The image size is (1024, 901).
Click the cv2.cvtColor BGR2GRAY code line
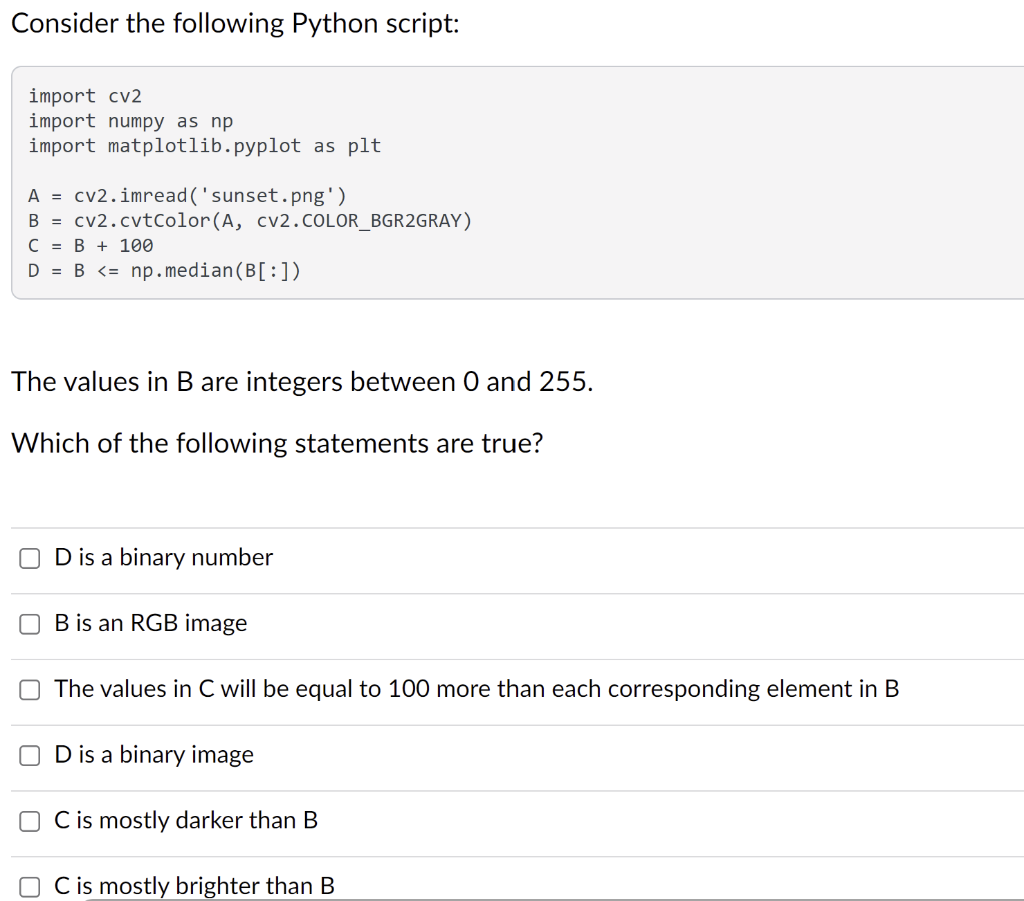[250, 221]
